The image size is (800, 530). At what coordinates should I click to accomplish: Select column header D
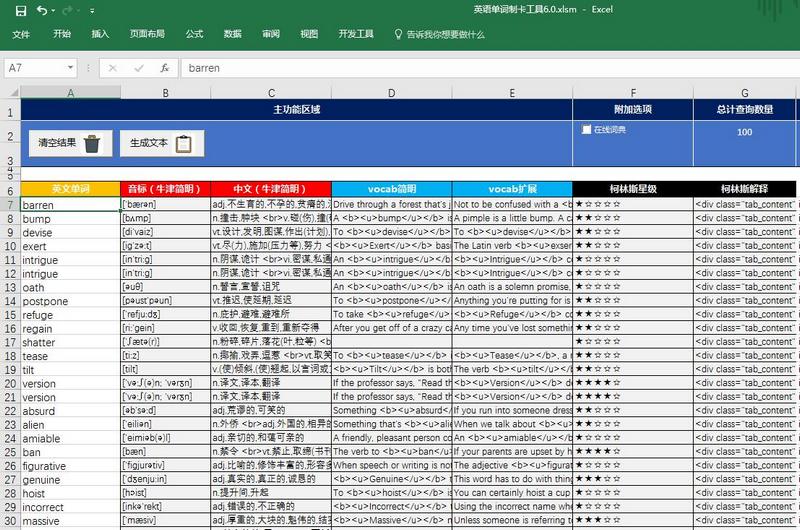coord(391,92)
